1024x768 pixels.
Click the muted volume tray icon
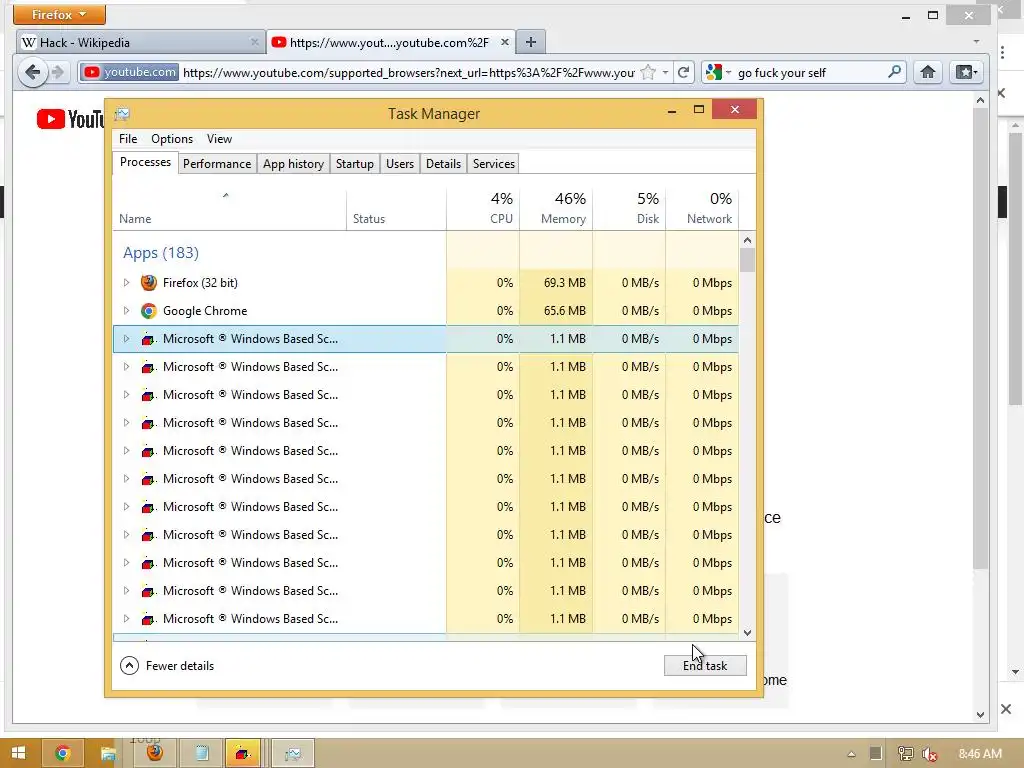[929, 754]
